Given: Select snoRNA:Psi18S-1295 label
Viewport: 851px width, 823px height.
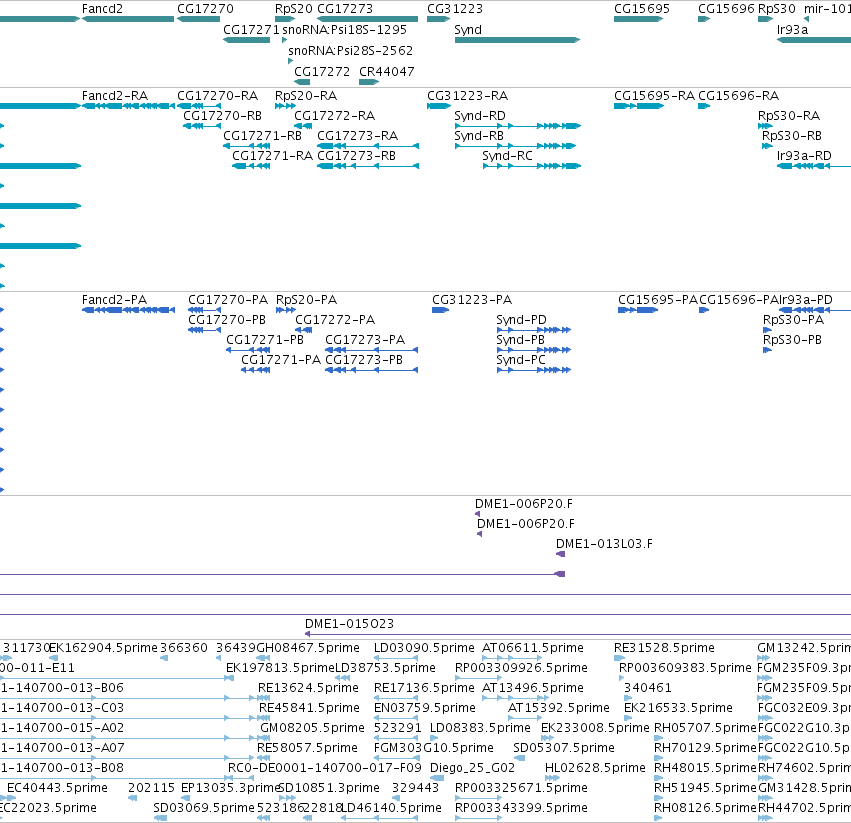Looking at the screenshot, I should pos(344,30).
